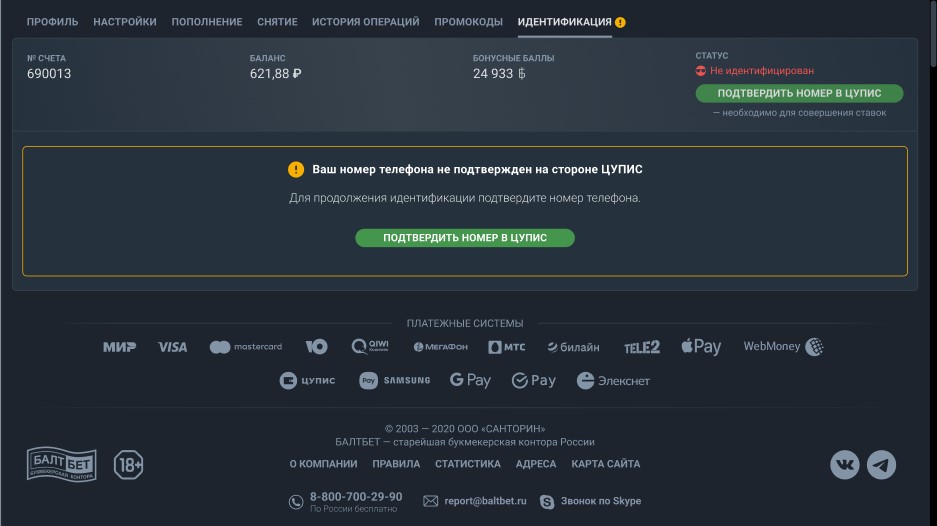Click the Apple Pay payment logo

click(x=701, y=347)
